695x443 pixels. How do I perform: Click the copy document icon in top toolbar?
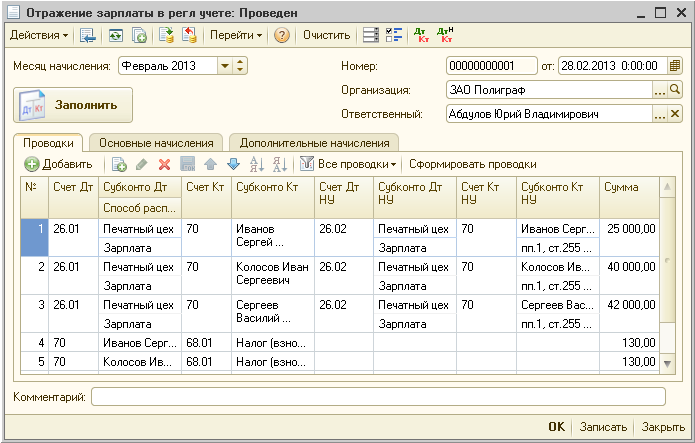tap(139, 35)
